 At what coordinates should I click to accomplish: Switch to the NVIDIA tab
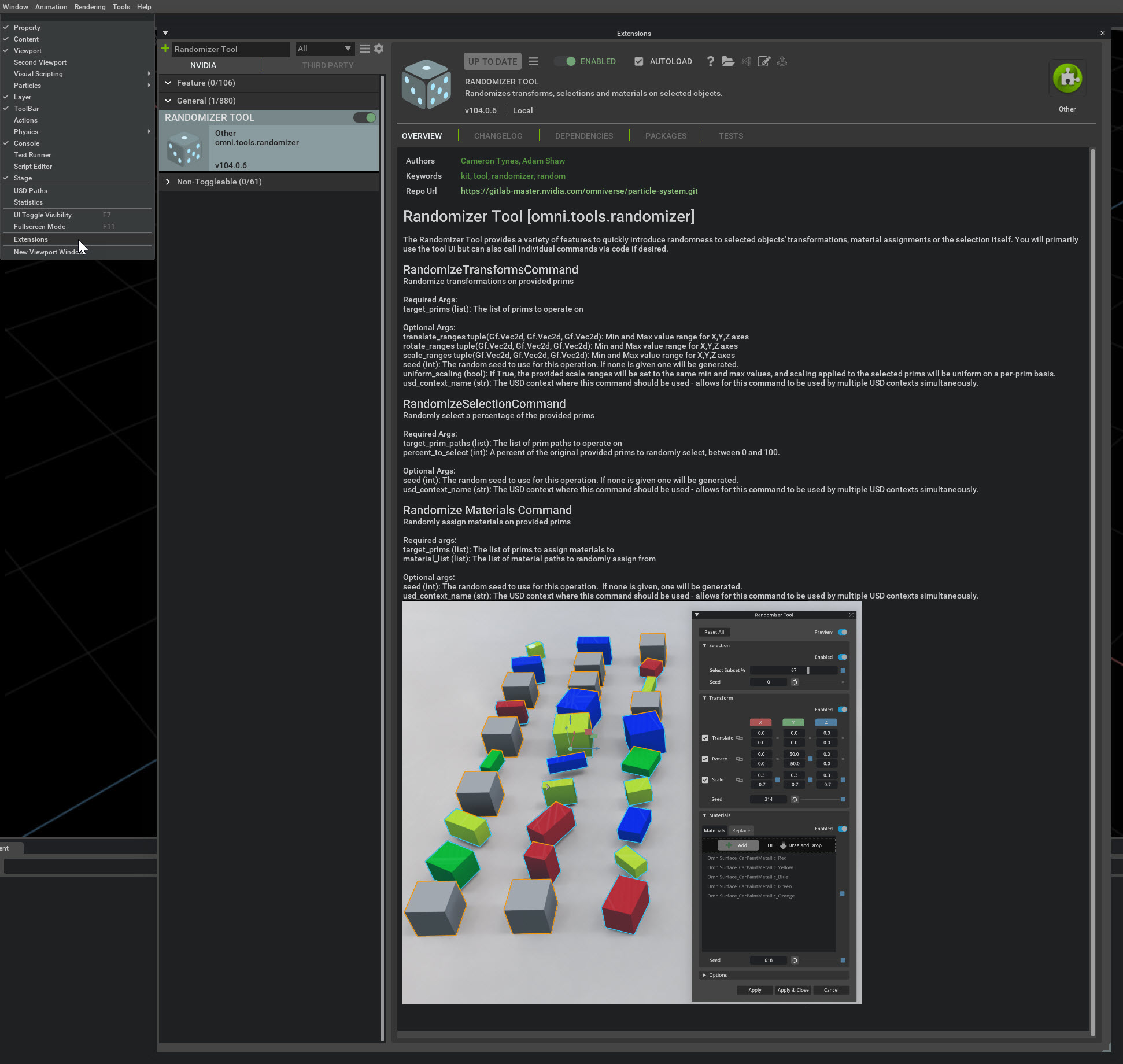click(203, 65)
